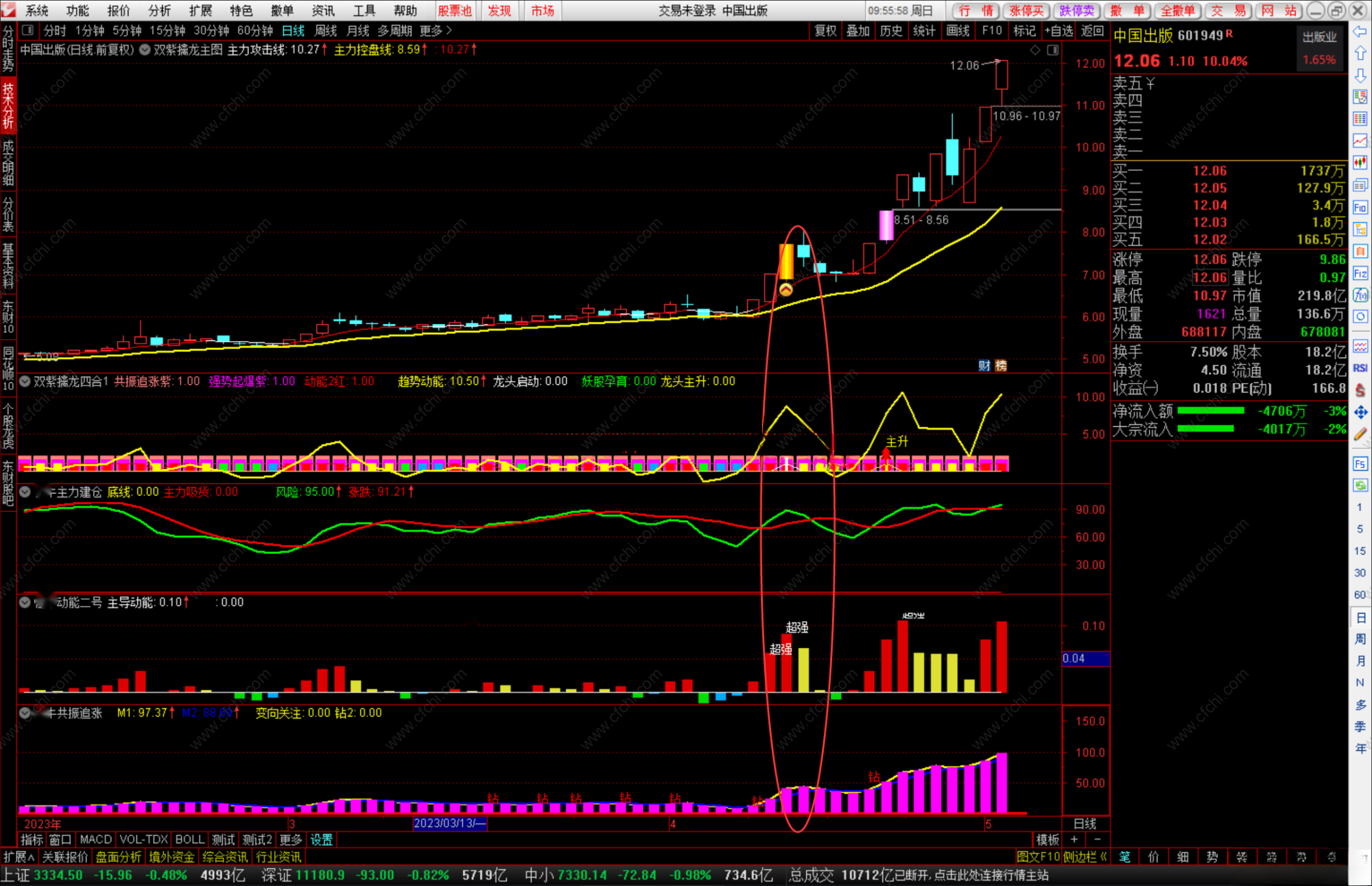
Task: Click the green 净流入额 flow bar
Action: (x=1211, y=411)
